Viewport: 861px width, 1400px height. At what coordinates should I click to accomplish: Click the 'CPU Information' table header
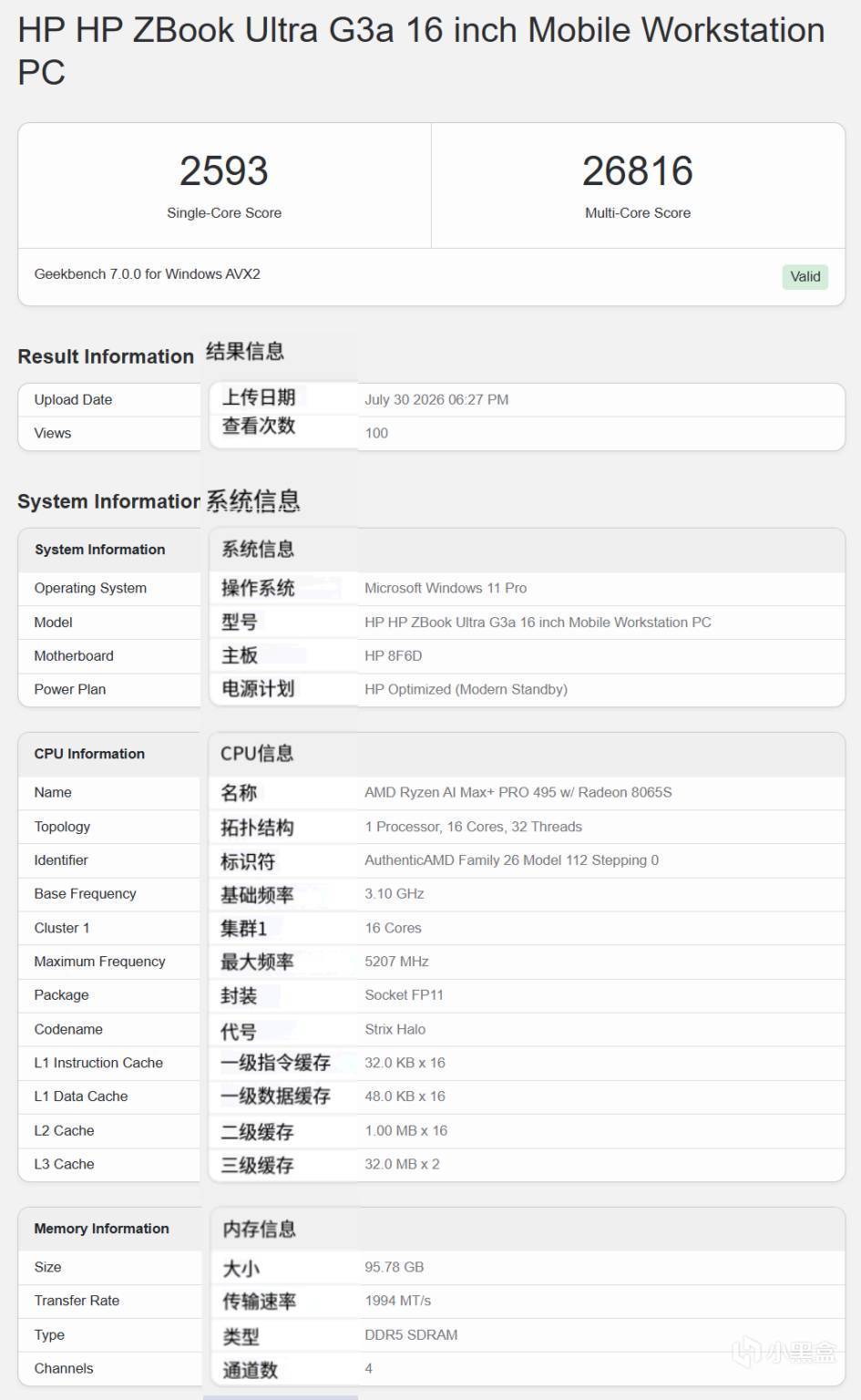coord(89,754)
